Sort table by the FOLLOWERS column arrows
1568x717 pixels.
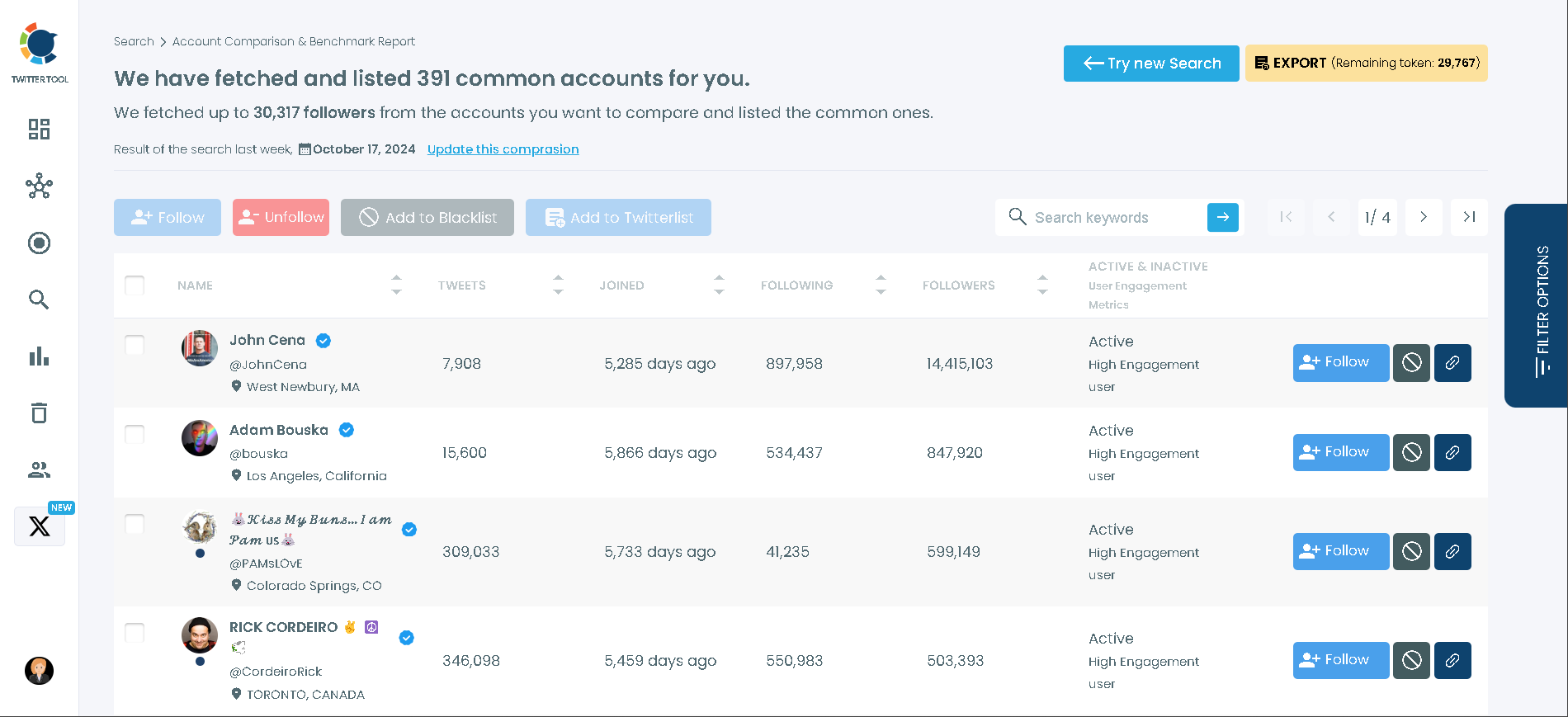pos(1042,285)
